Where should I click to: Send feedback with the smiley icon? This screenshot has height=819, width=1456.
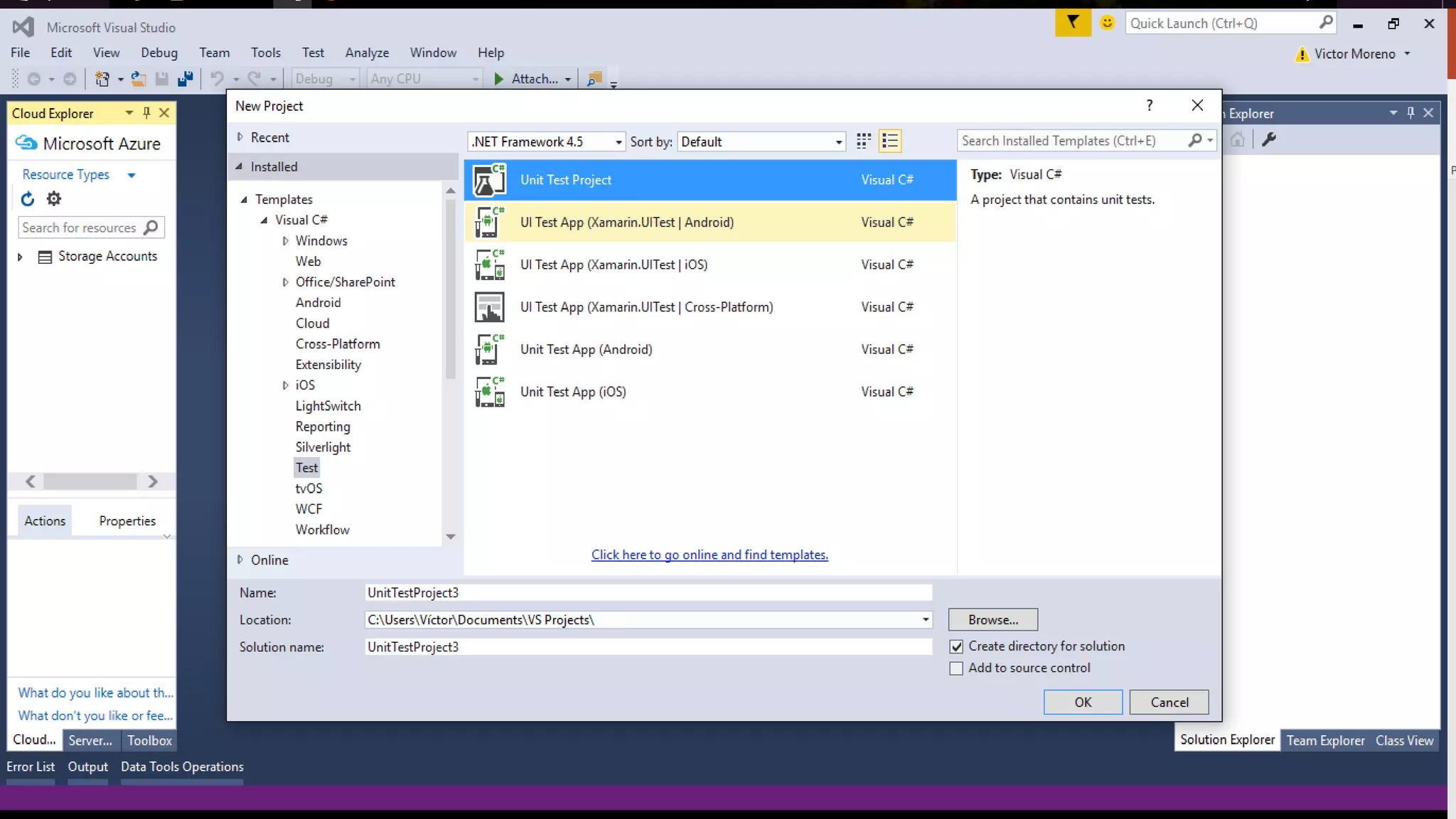pyautogui.click(x=1107, y=23)
